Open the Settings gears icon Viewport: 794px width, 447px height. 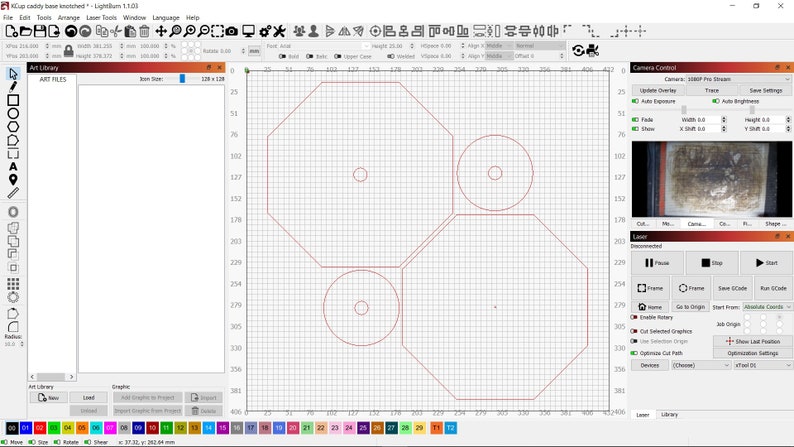[265, 31]
